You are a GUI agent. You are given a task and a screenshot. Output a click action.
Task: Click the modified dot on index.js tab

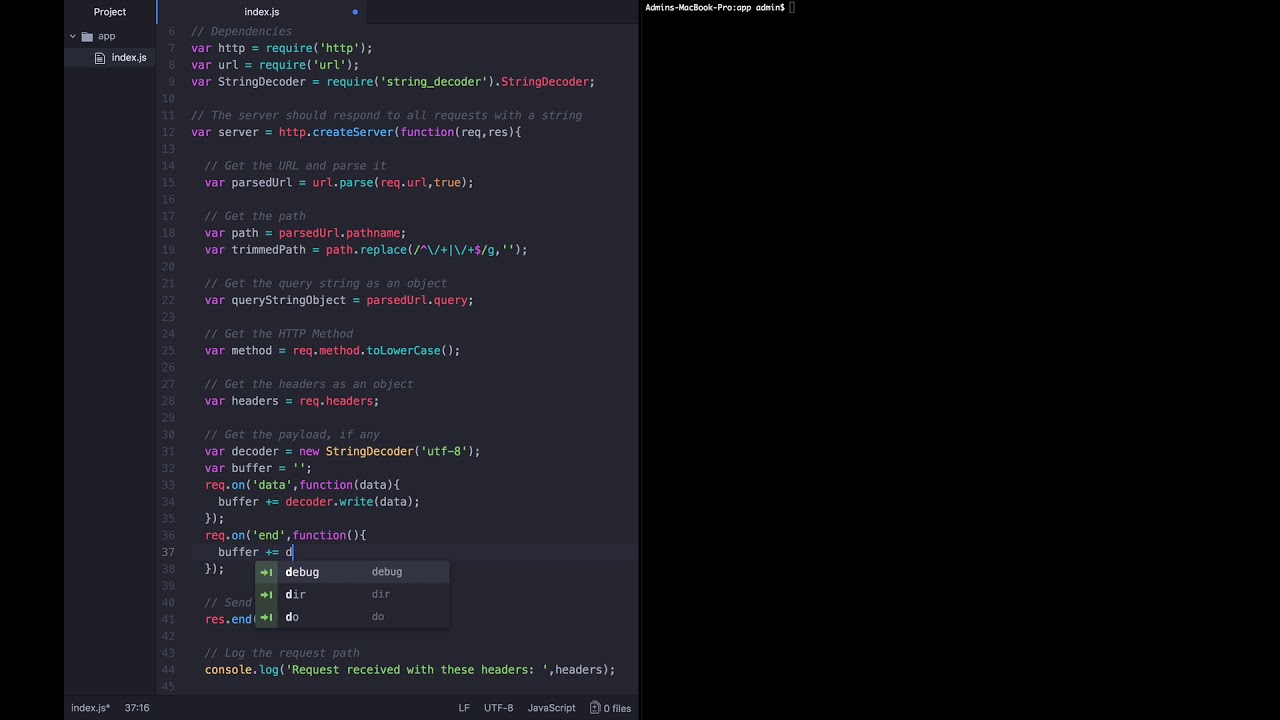click(x=355, y=12)
